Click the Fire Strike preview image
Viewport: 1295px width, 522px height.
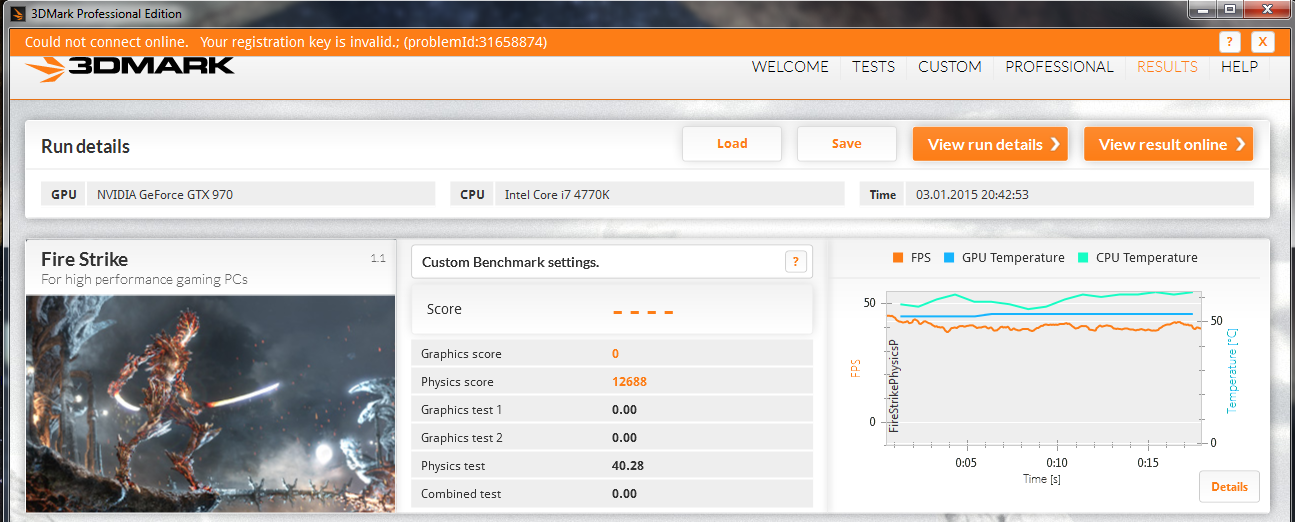click(210, 403)
